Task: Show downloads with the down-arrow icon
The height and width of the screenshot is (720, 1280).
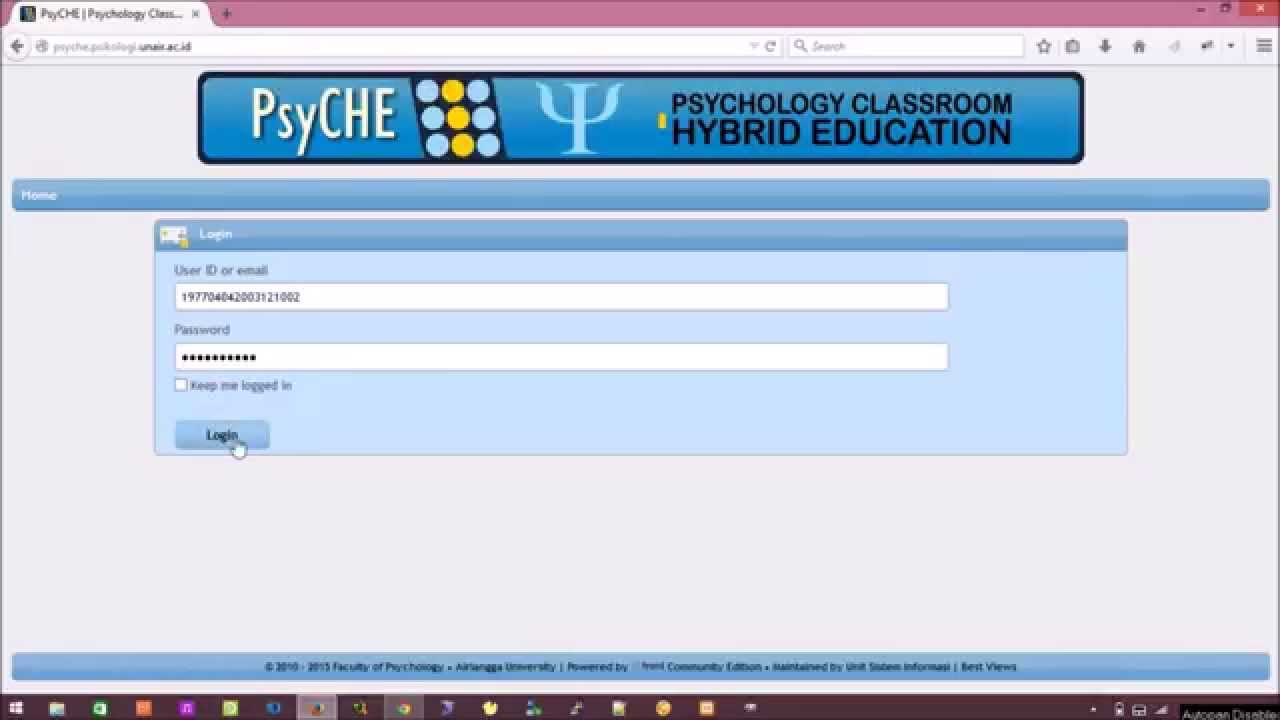Action: pos(1105,46)
